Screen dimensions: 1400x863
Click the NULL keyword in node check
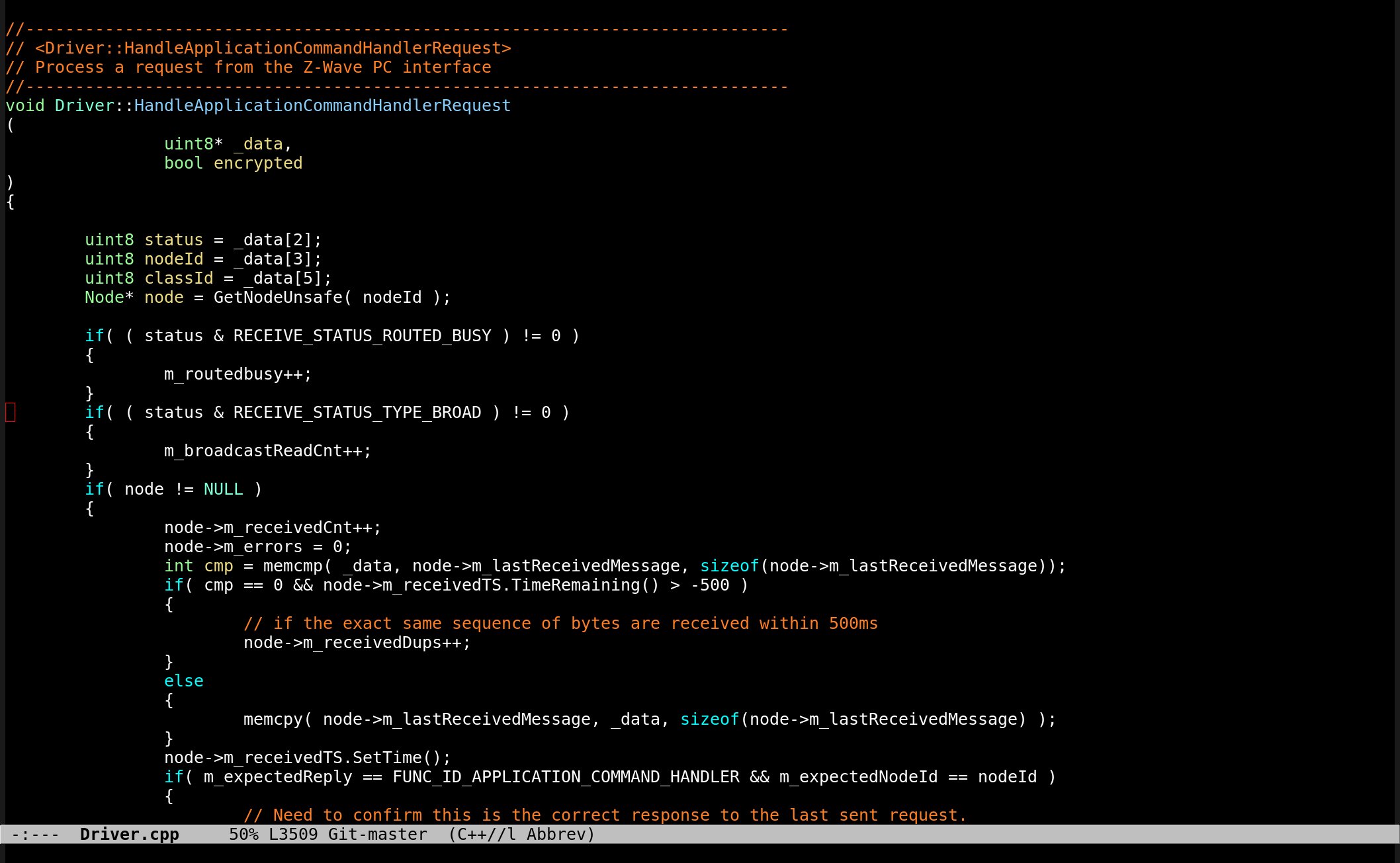pyautogui.click(x=224, y=489)
